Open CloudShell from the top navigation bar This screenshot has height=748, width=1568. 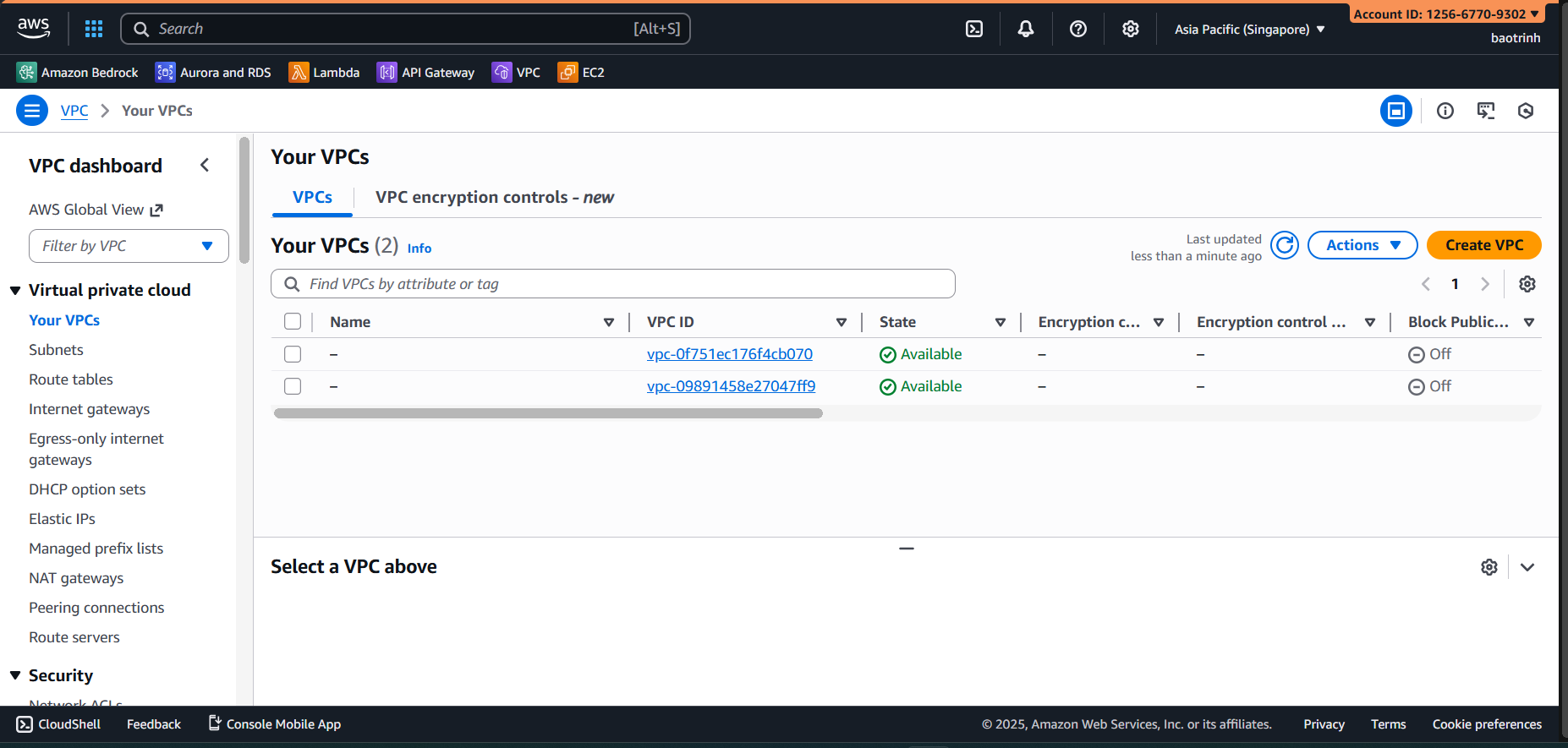coord(974,29)
